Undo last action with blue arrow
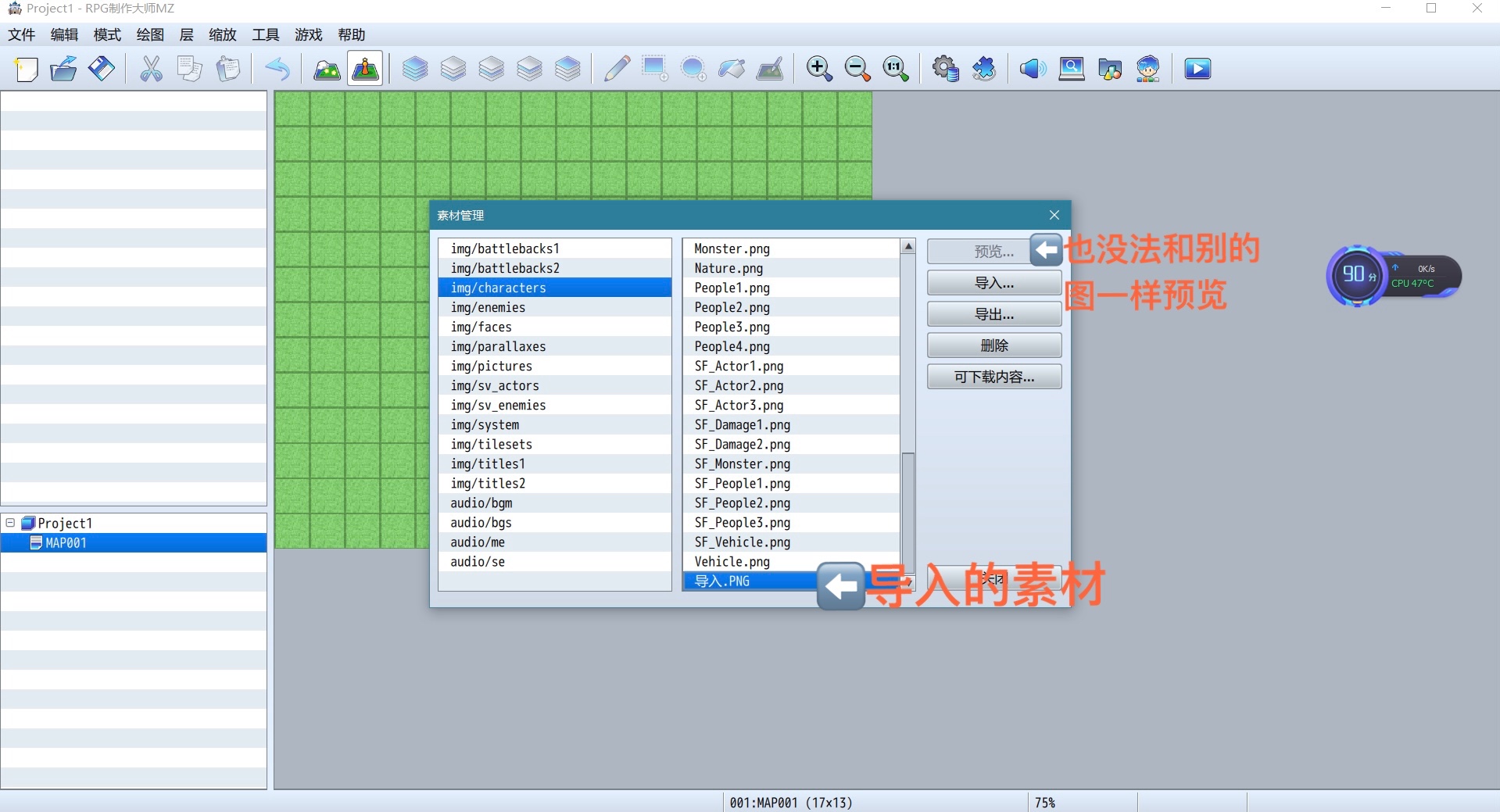The width and height of the screenshot is (1500, 812). 277,69
